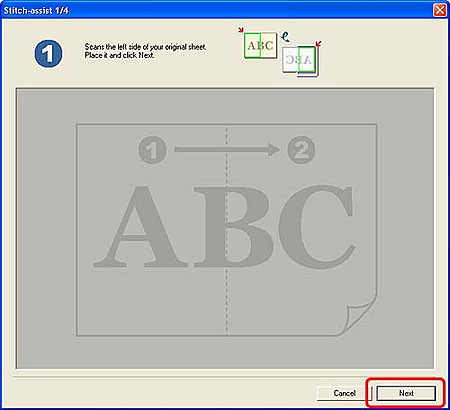Click the red arrow marker on upright sheet
Viewport: 450px width, 410px height.
tap(241, 30)
